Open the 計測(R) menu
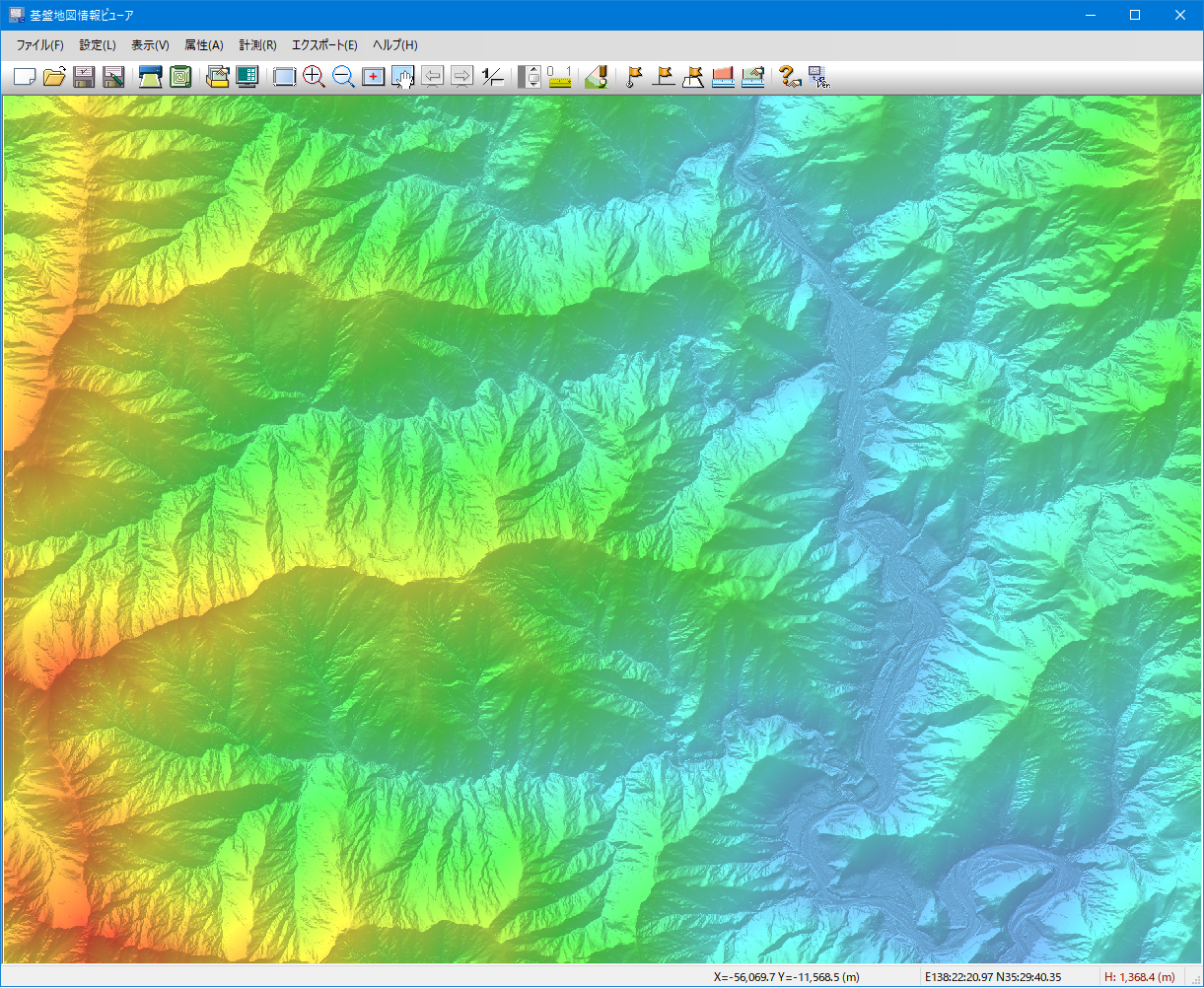This screenshot has height=988, width=1204. point(257,45)
